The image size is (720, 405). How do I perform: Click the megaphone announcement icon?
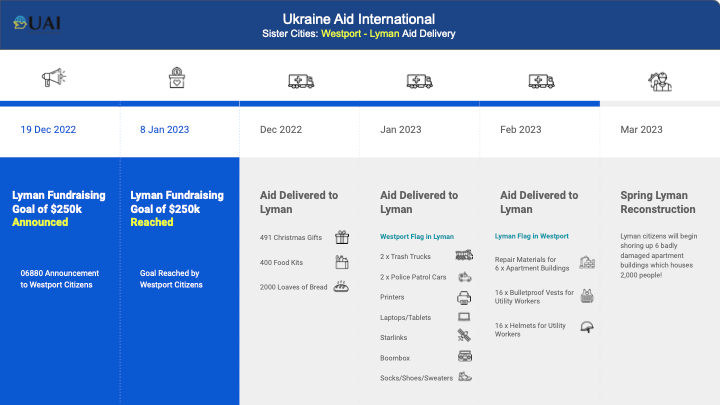click(x=54, y=77)
